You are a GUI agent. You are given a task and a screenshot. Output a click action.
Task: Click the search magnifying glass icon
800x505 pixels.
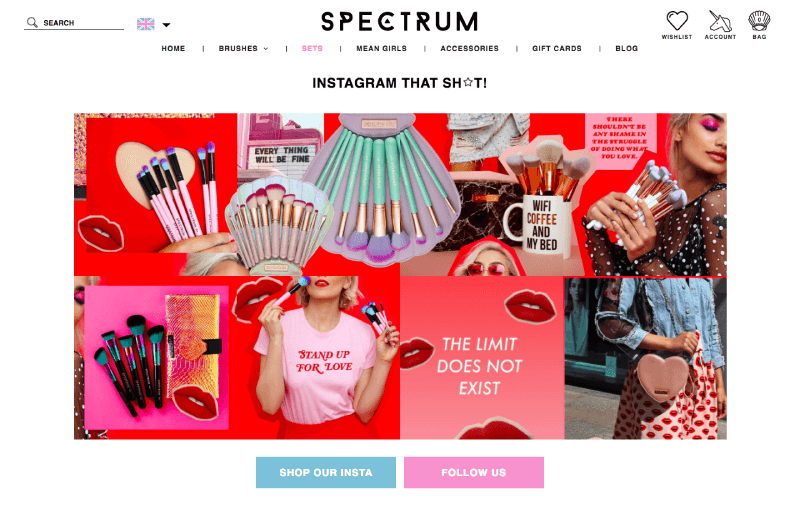tap(32, 22)
